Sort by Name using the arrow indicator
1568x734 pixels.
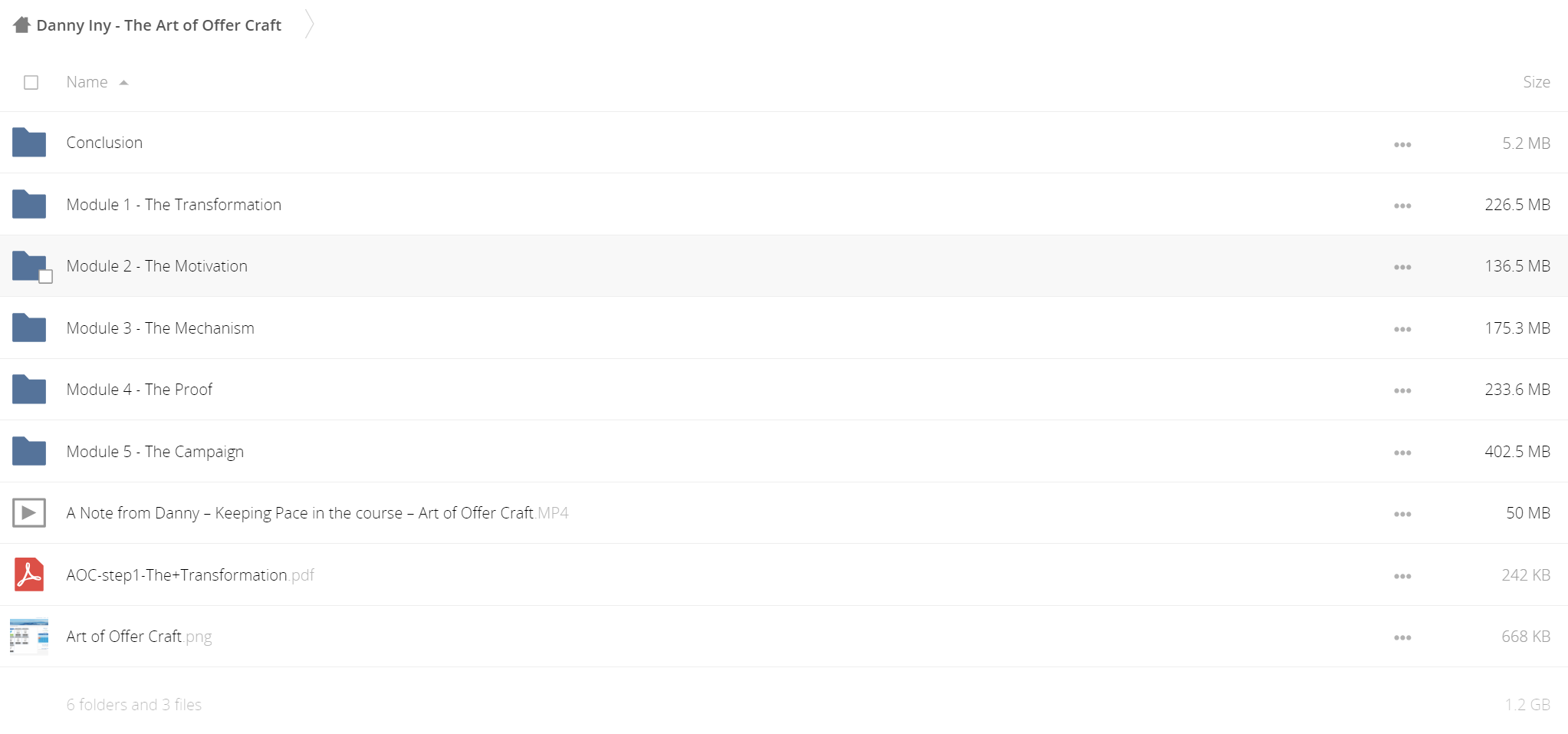click(123, 83)
